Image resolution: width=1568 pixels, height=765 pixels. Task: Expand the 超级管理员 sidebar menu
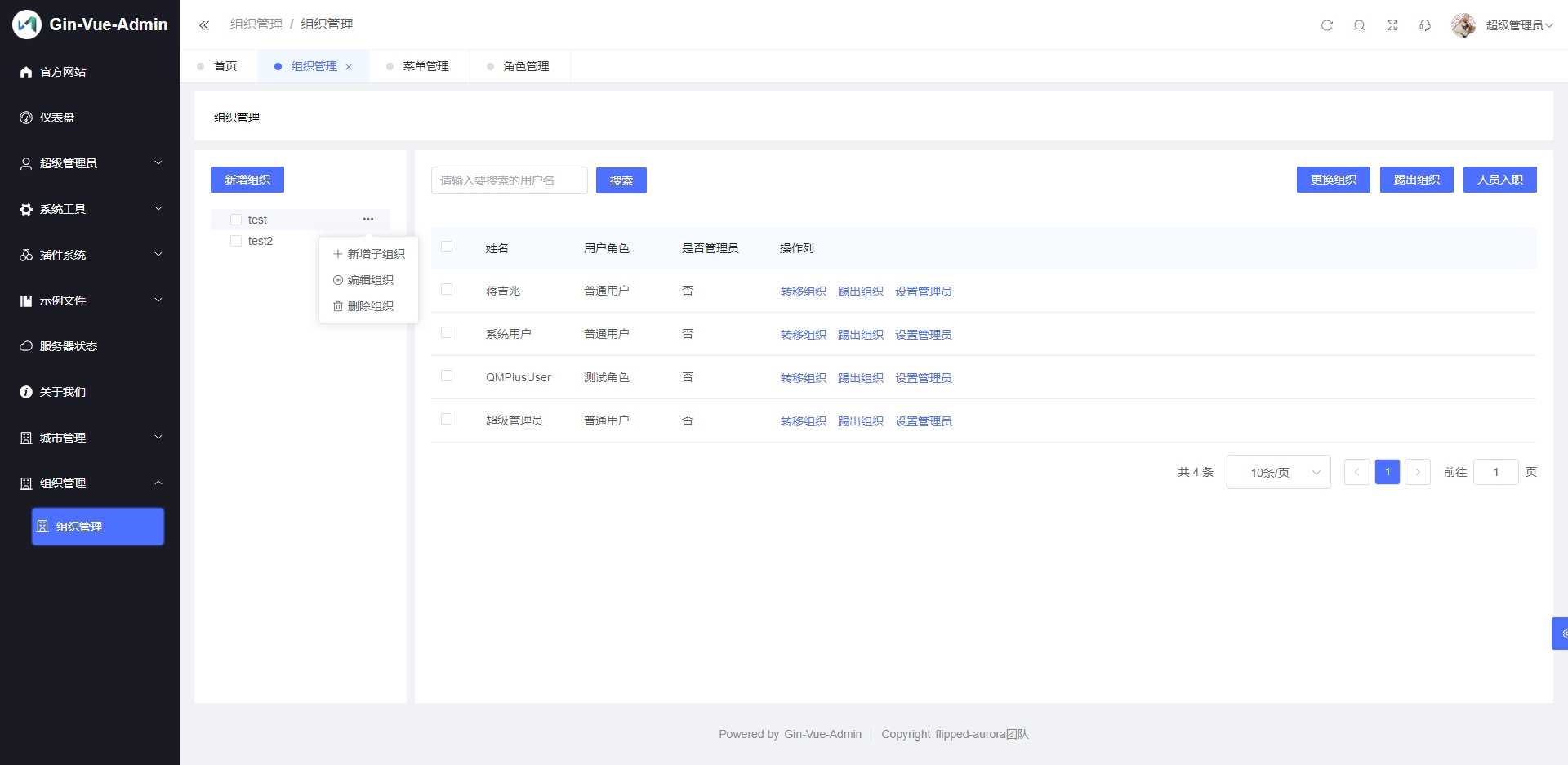point(158,162)
